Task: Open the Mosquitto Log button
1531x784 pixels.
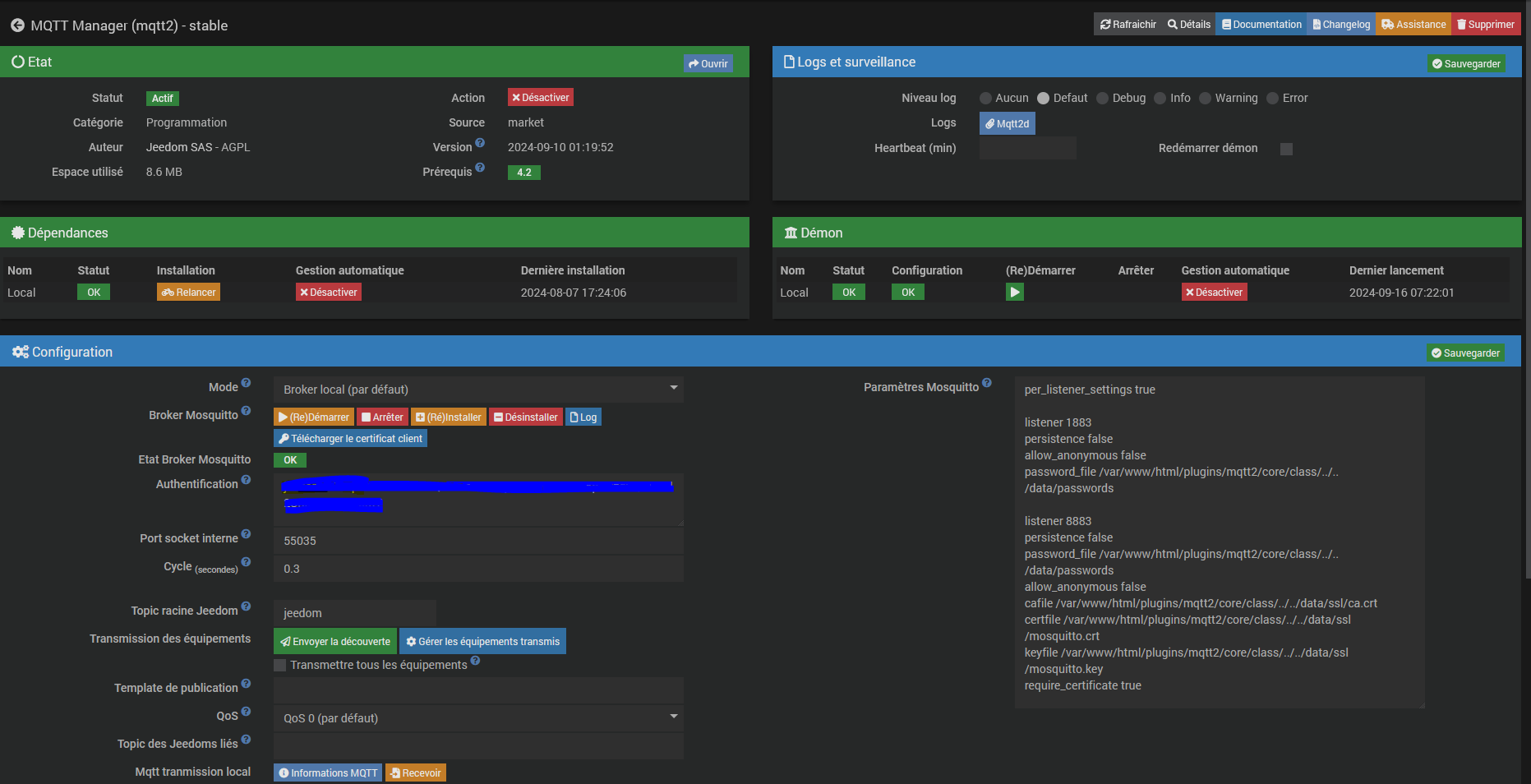Action: (583, 417)
